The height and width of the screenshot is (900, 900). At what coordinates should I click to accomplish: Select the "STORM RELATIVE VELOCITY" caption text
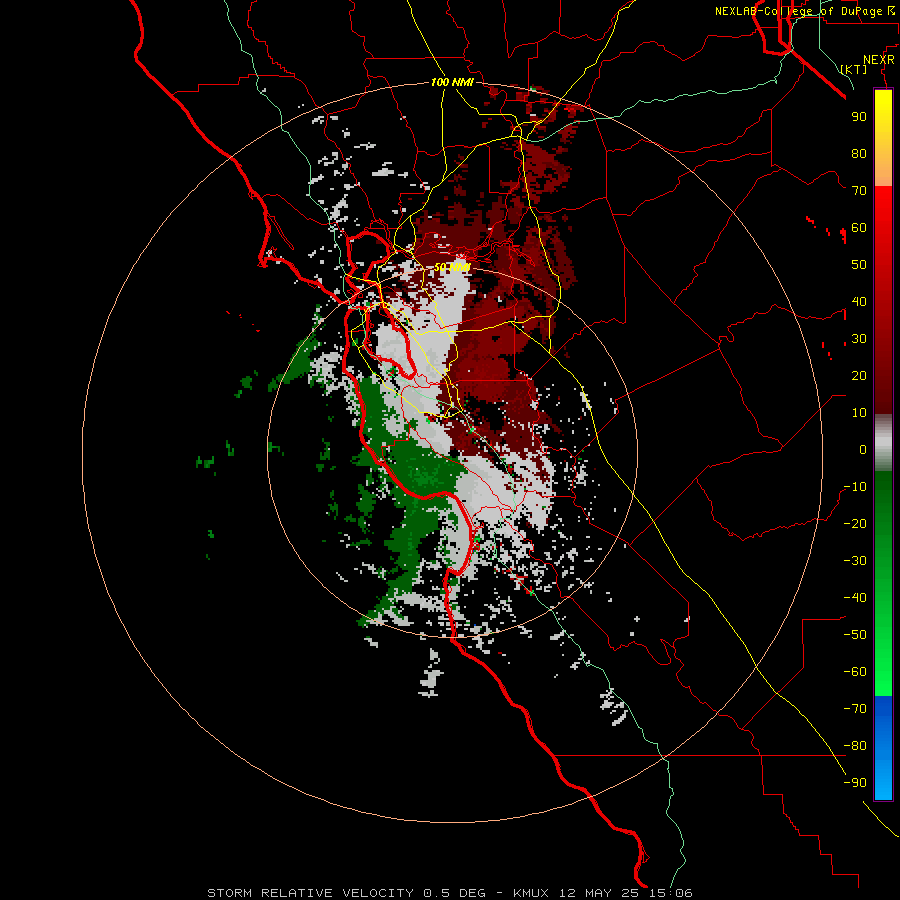(310, 893)
